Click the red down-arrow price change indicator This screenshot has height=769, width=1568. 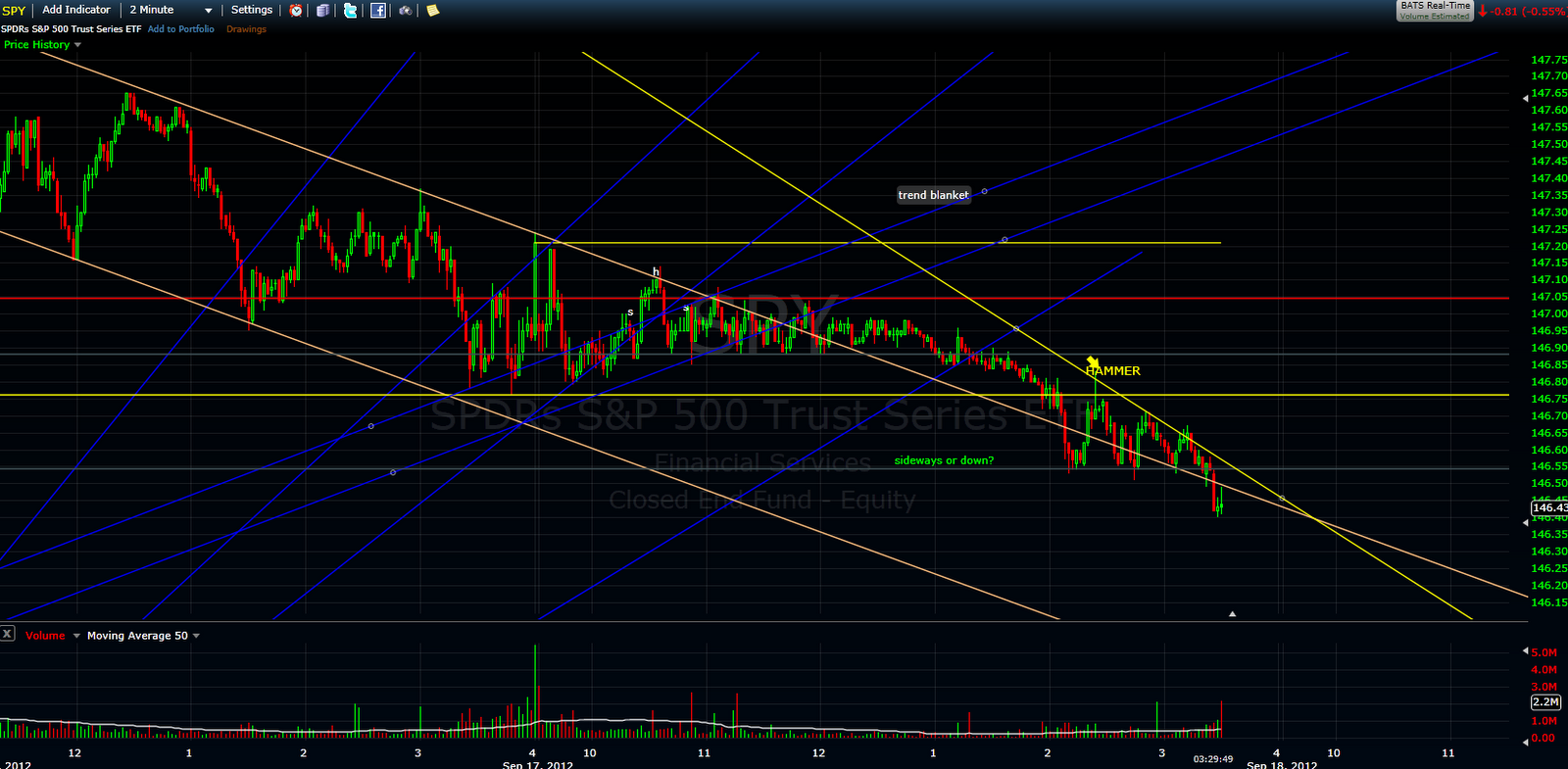1483,12
